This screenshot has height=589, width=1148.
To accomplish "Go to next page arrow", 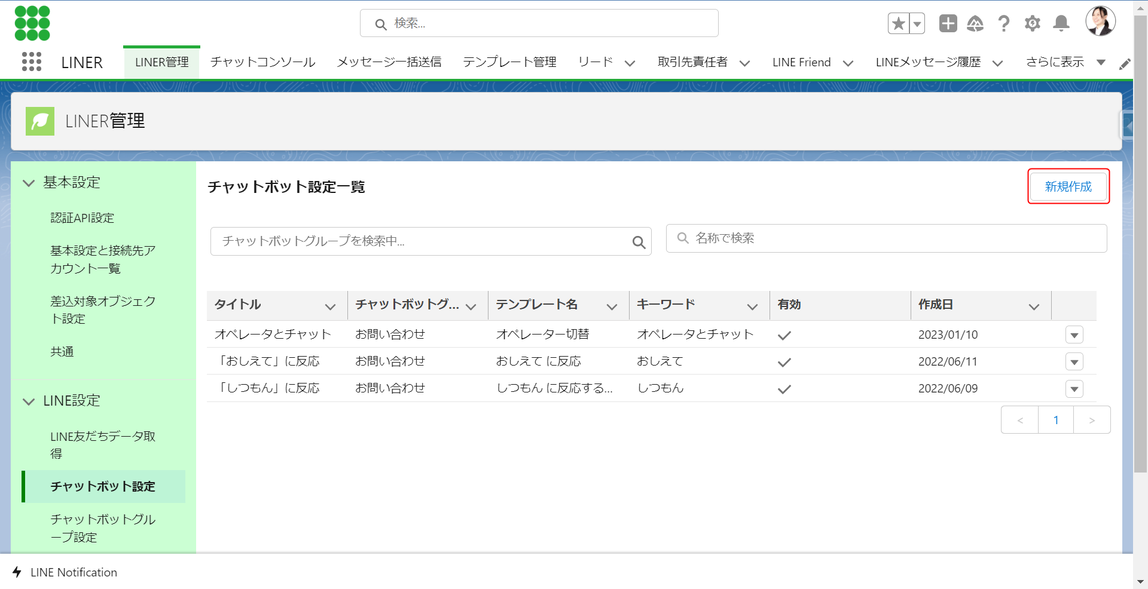I will click(1092, 420).
